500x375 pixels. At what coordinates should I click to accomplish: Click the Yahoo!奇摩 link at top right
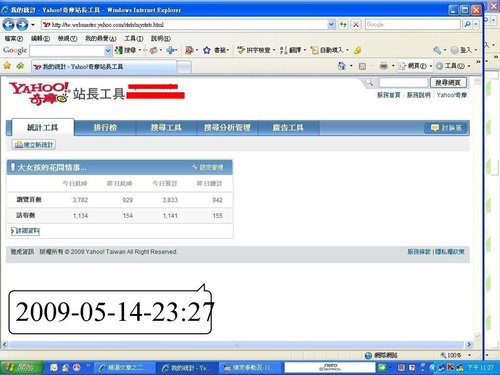[x=452, y=95]
